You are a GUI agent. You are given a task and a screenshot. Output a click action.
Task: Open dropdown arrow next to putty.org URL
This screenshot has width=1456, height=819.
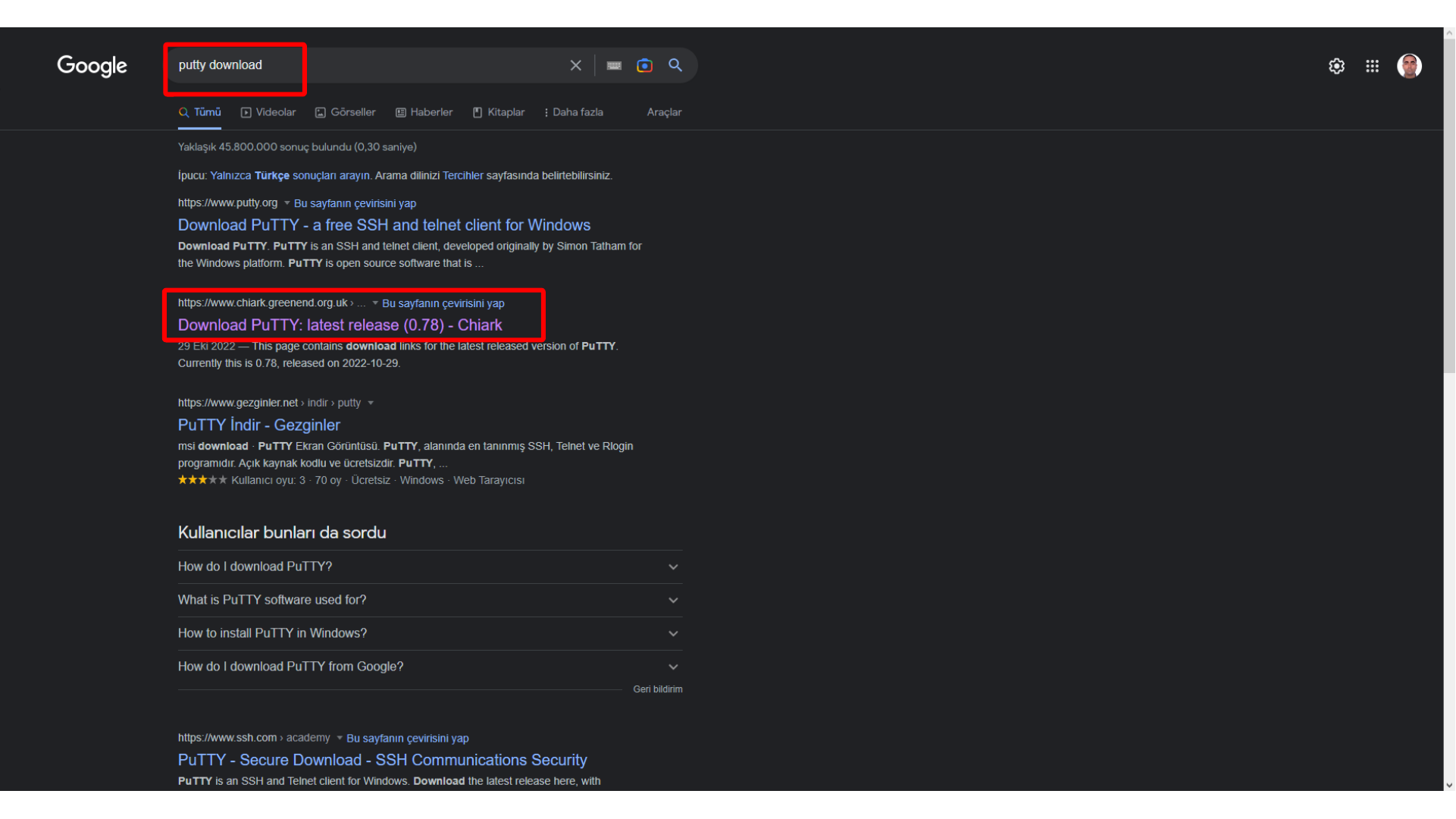pyautogui.click(x=287, y=203)
